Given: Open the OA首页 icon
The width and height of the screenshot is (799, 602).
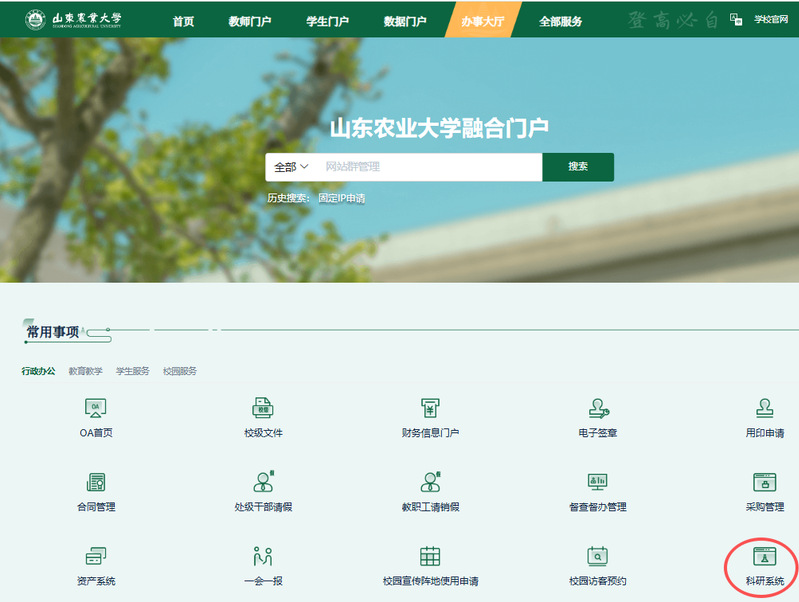Looking at the screenshot, I should click(95, 408).
